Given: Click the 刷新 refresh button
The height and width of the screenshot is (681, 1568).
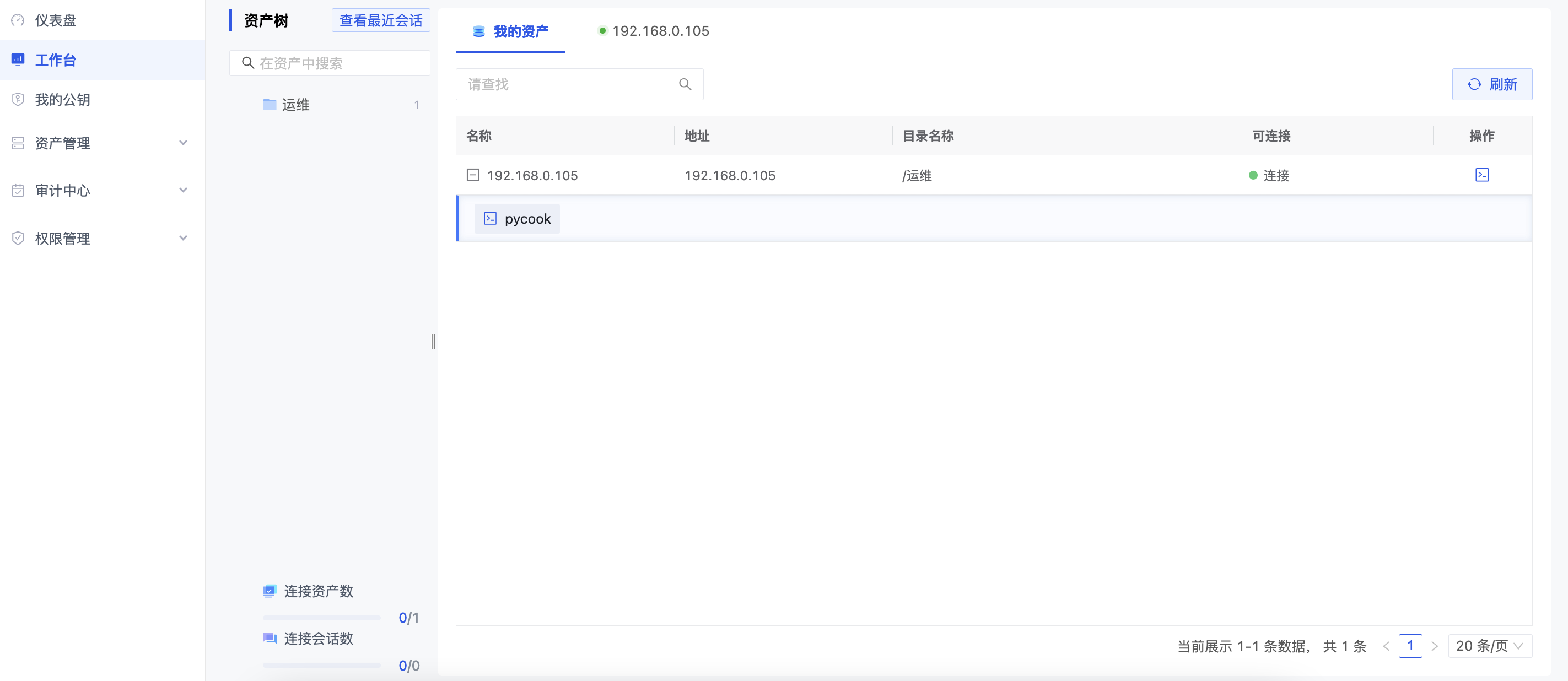Looking at the screenshot, I should [x=1491, y=85].
